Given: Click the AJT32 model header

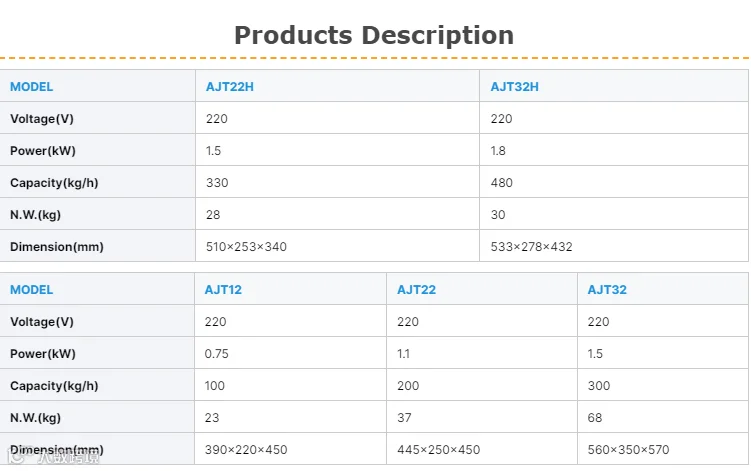Looking at the screenshot, I should pos(607,290).
